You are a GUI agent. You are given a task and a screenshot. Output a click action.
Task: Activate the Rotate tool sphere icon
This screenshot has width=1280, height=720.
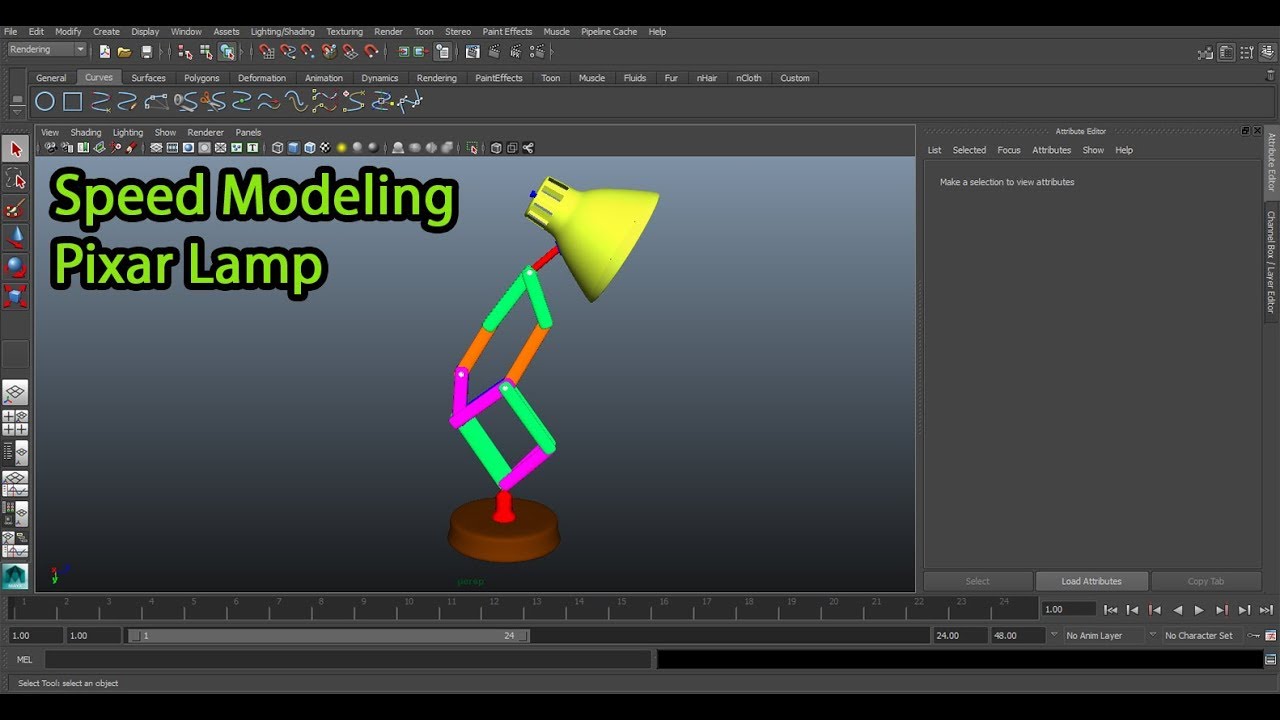point(15,266)
